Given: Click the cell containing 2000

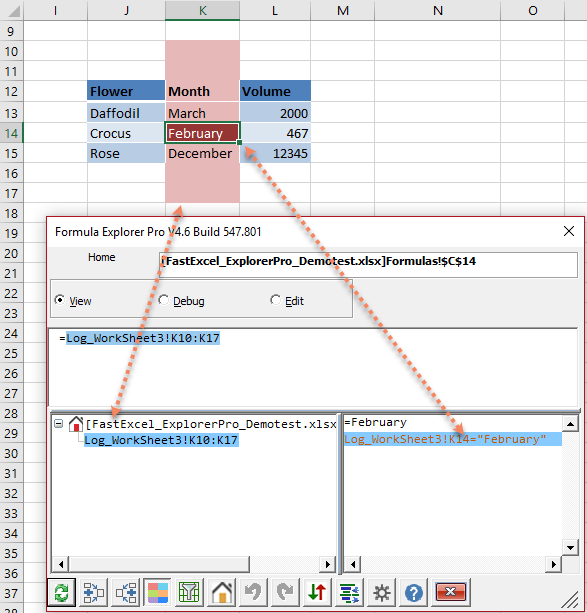Looking at the screenshot, I should [275, 113].
